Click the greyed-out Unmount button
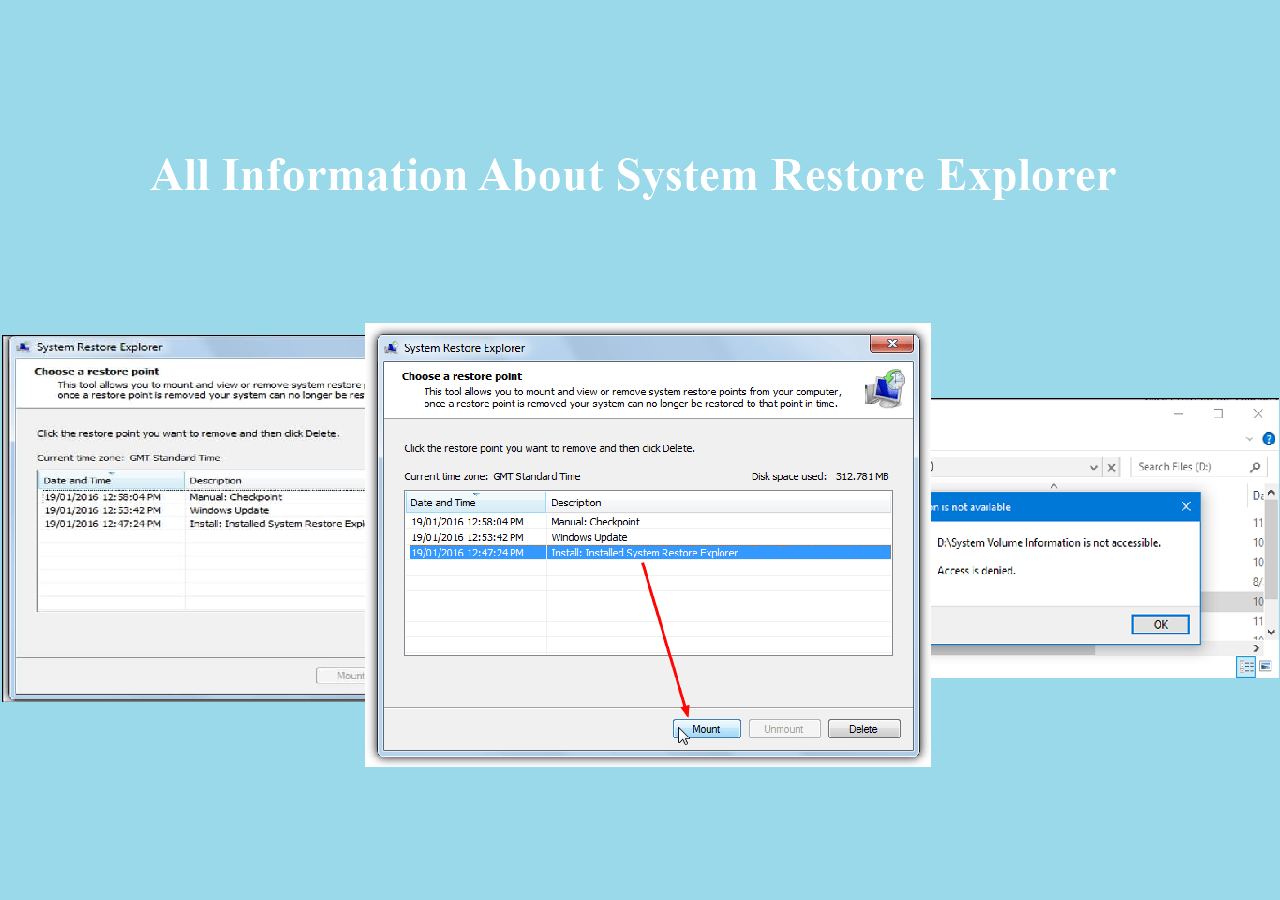Screen dimensions: 1280x900 [x=784, y=729]
